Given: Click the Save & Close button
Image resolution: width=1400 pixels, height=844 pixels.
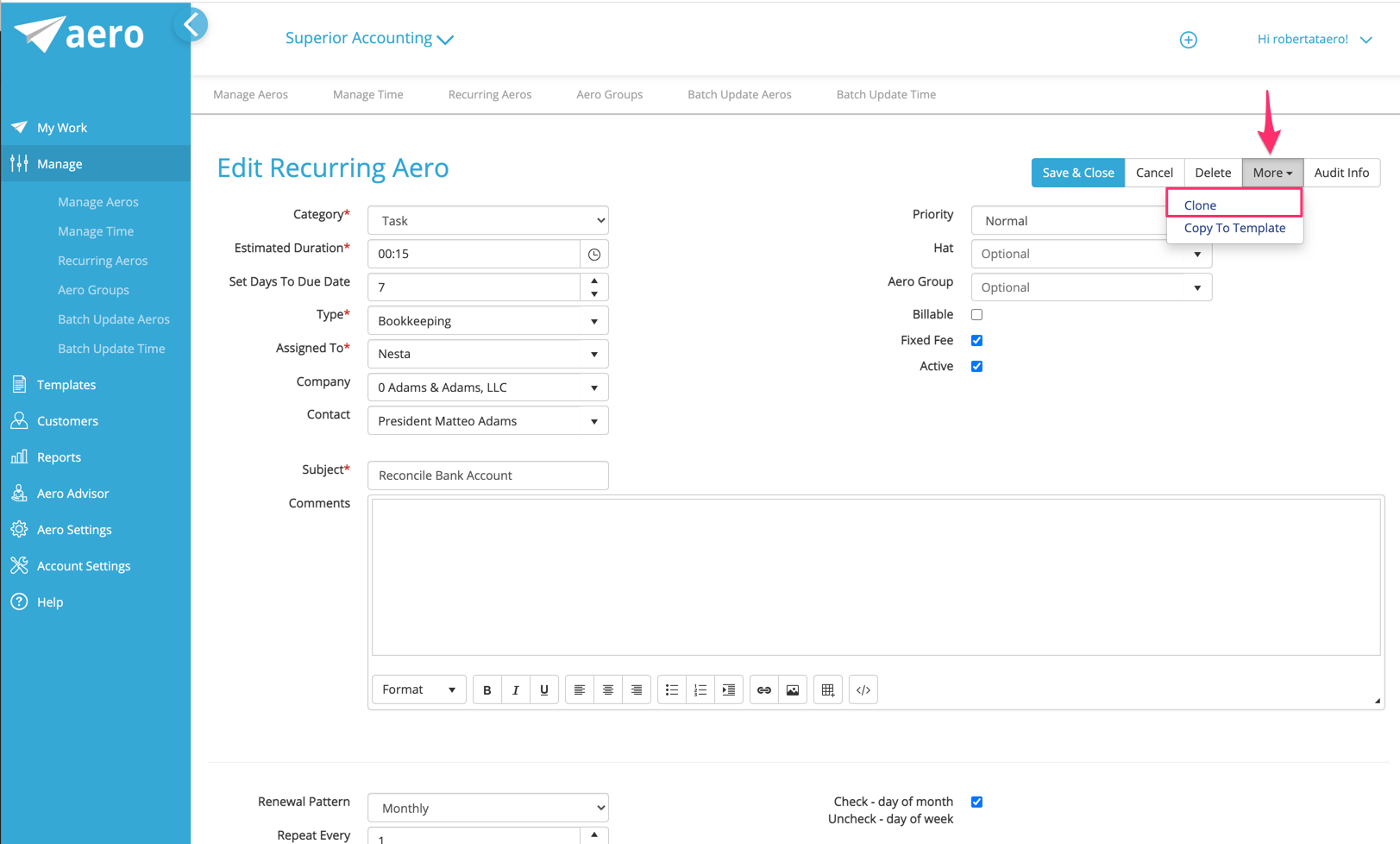Looking at the screenshot, I should [1078, 173].
